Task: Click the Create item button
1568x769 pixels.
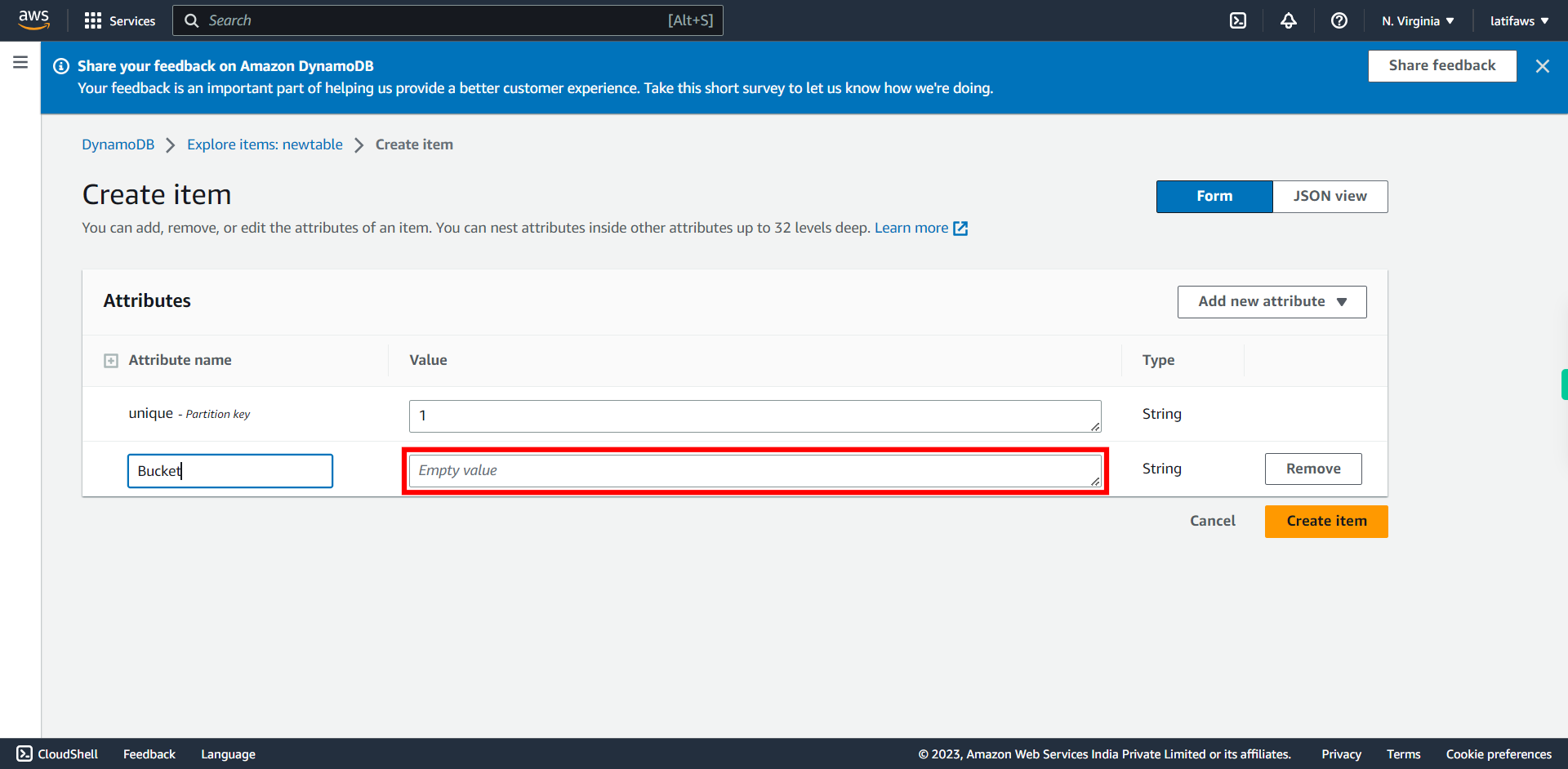Action: (1326, 522)
